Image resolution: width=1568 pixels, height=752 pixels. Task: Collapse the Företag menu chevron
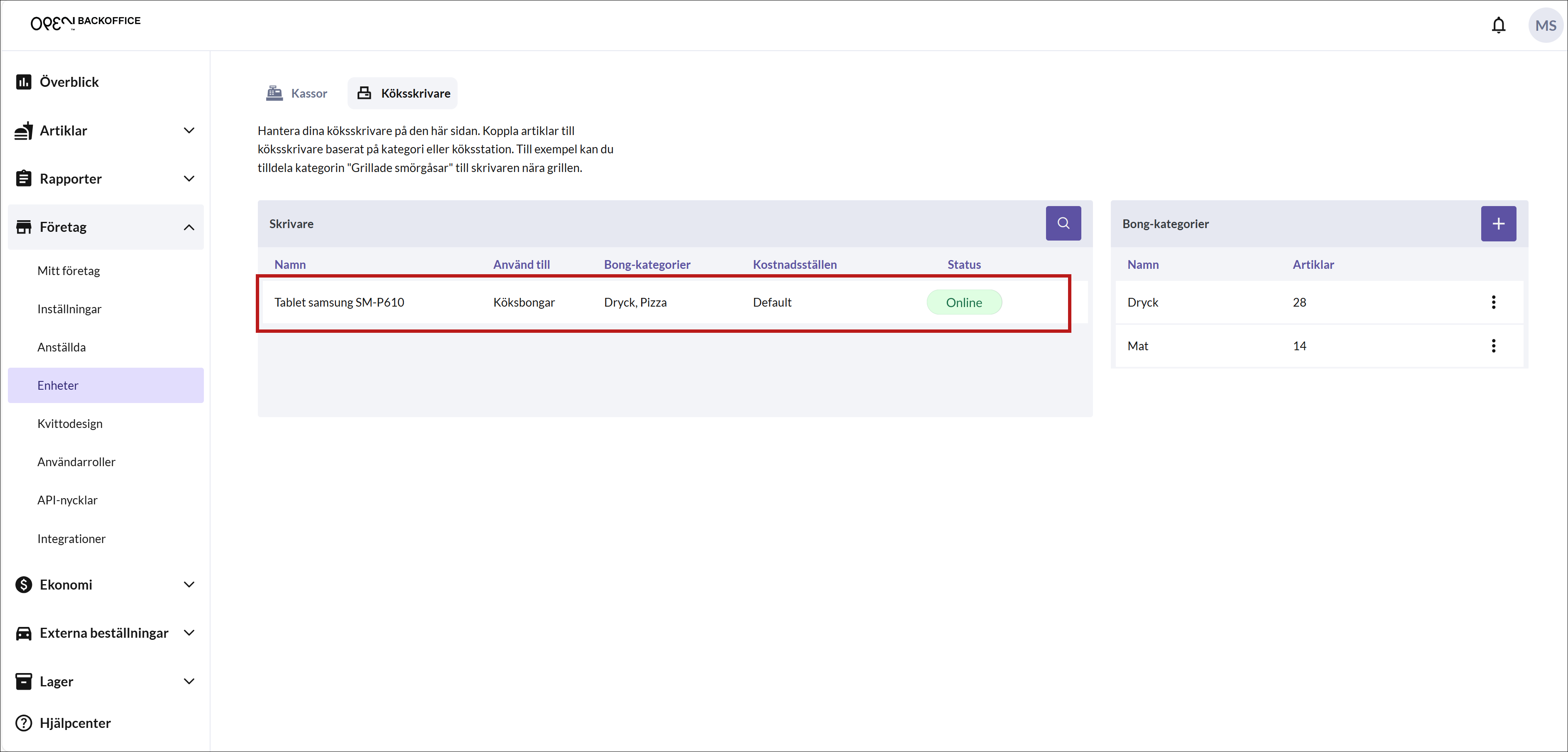[189, 227]
